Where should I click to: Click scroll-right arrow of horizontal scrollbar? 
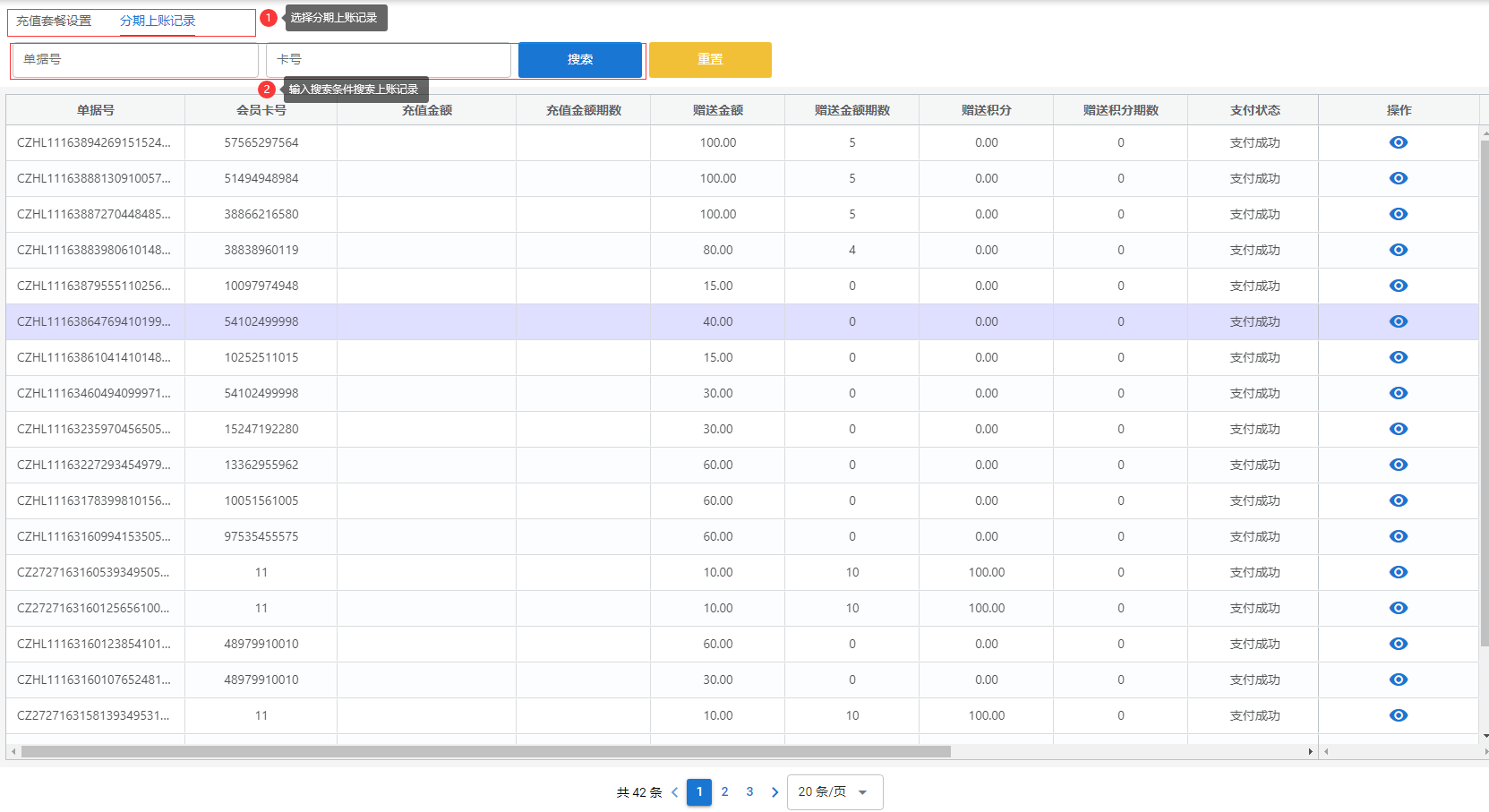pyautogui.click(x=1310, y=751)
